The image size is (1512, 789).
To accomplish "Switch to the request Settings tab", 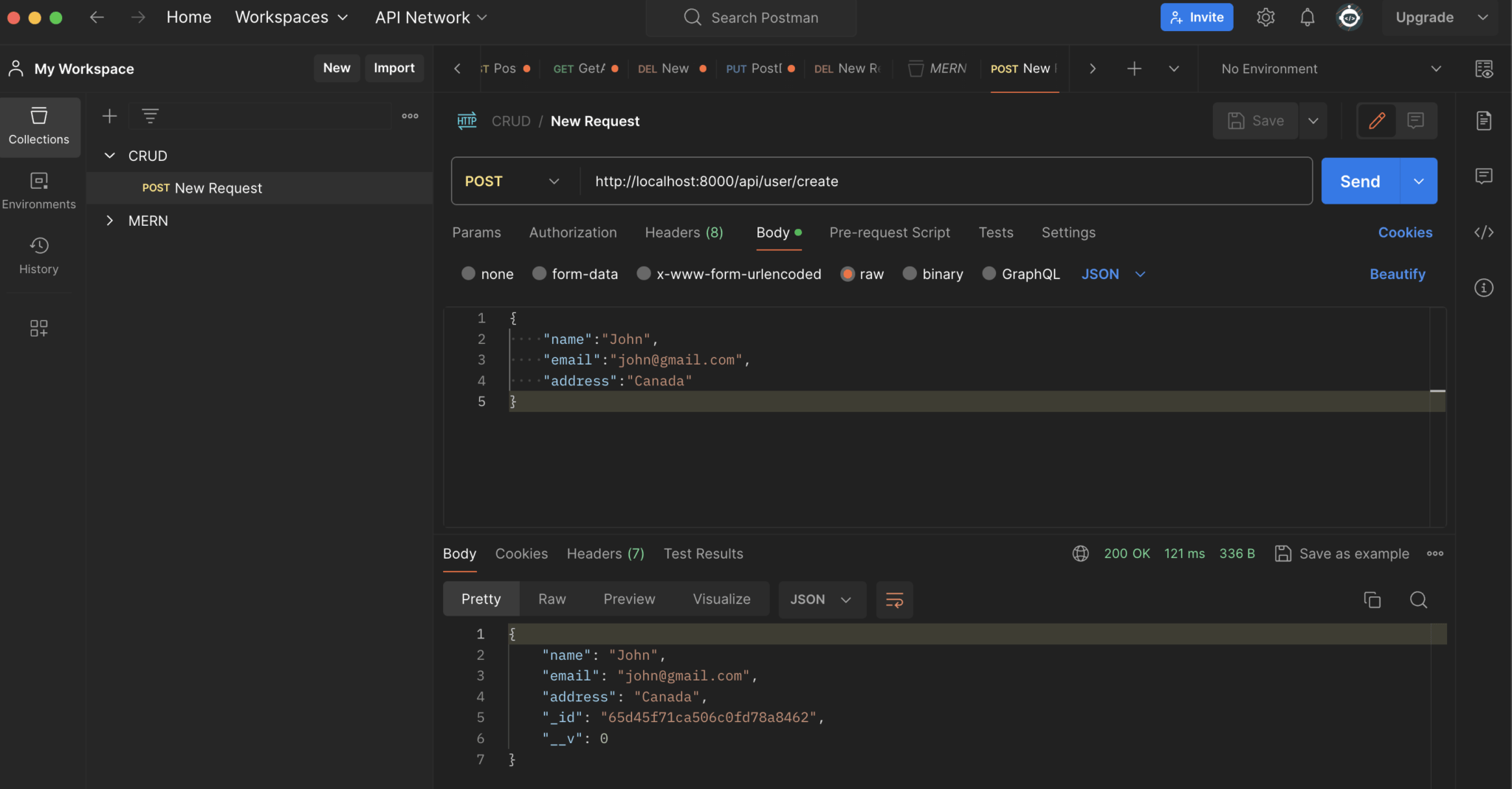I will coord(1068,232).
